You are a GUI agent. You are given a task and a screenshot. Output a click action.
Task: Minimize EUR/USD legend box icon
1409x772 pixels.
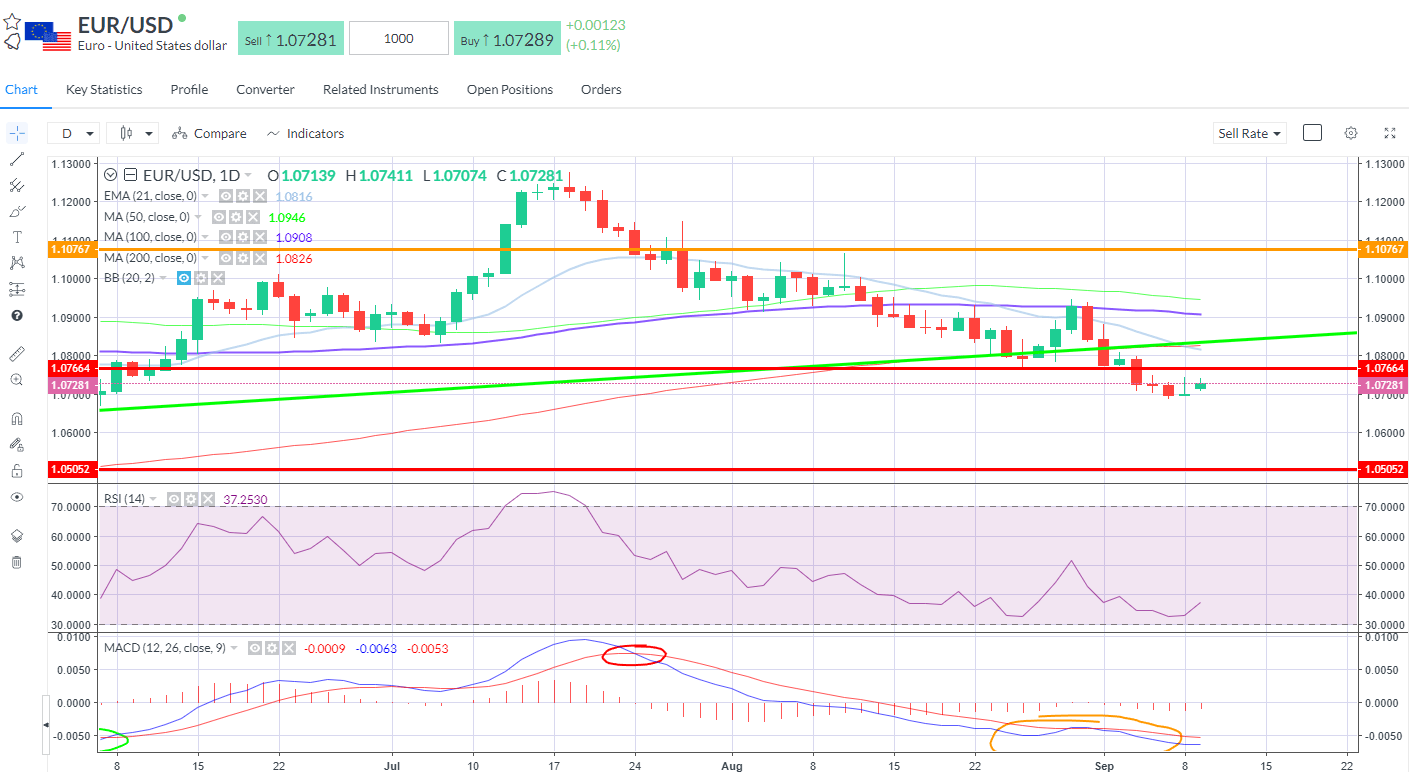click(x=130, y=175)
